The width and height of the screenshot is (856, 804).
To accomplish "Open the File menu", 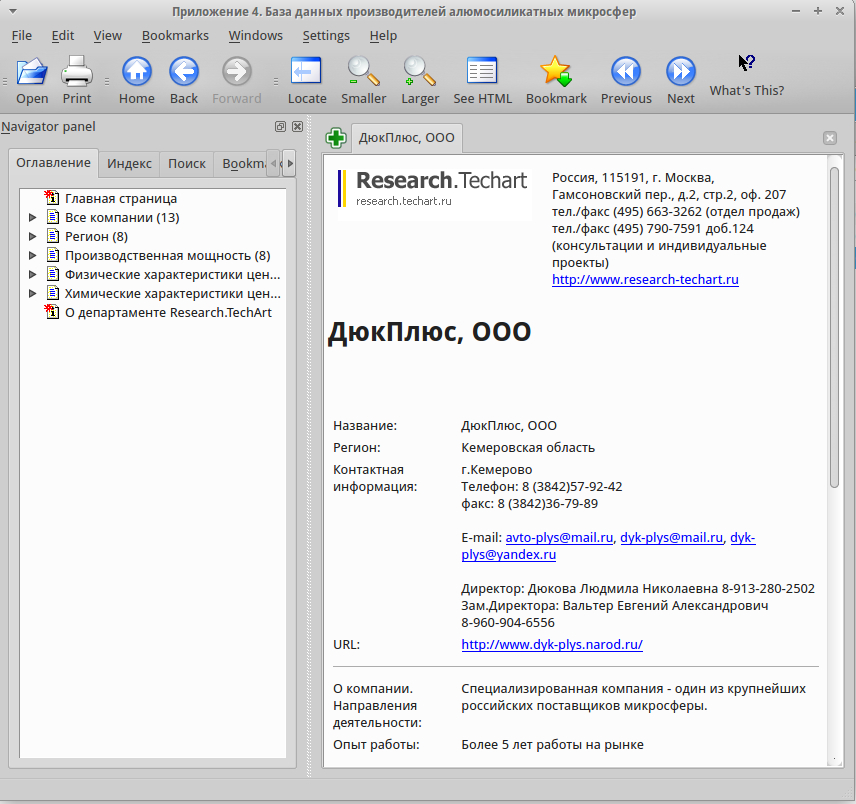I will [22, 35].
